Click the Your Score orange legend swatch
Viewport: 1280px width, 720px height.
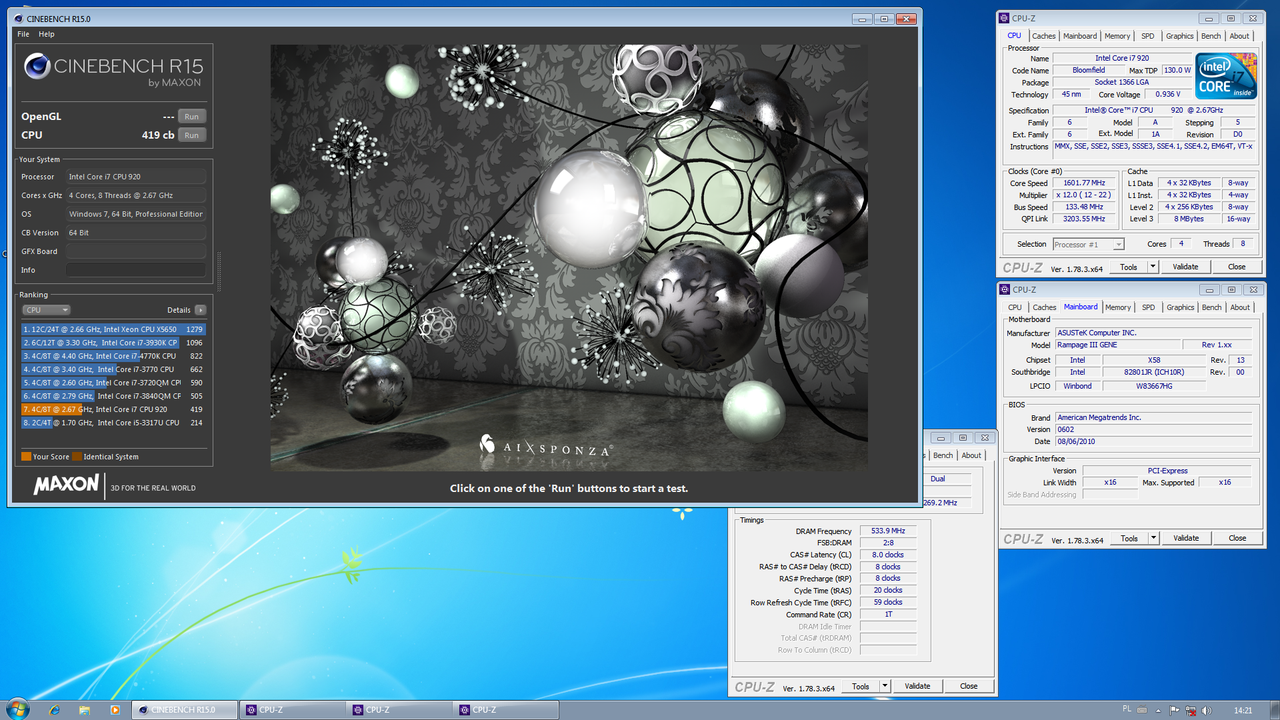(26, 457)
